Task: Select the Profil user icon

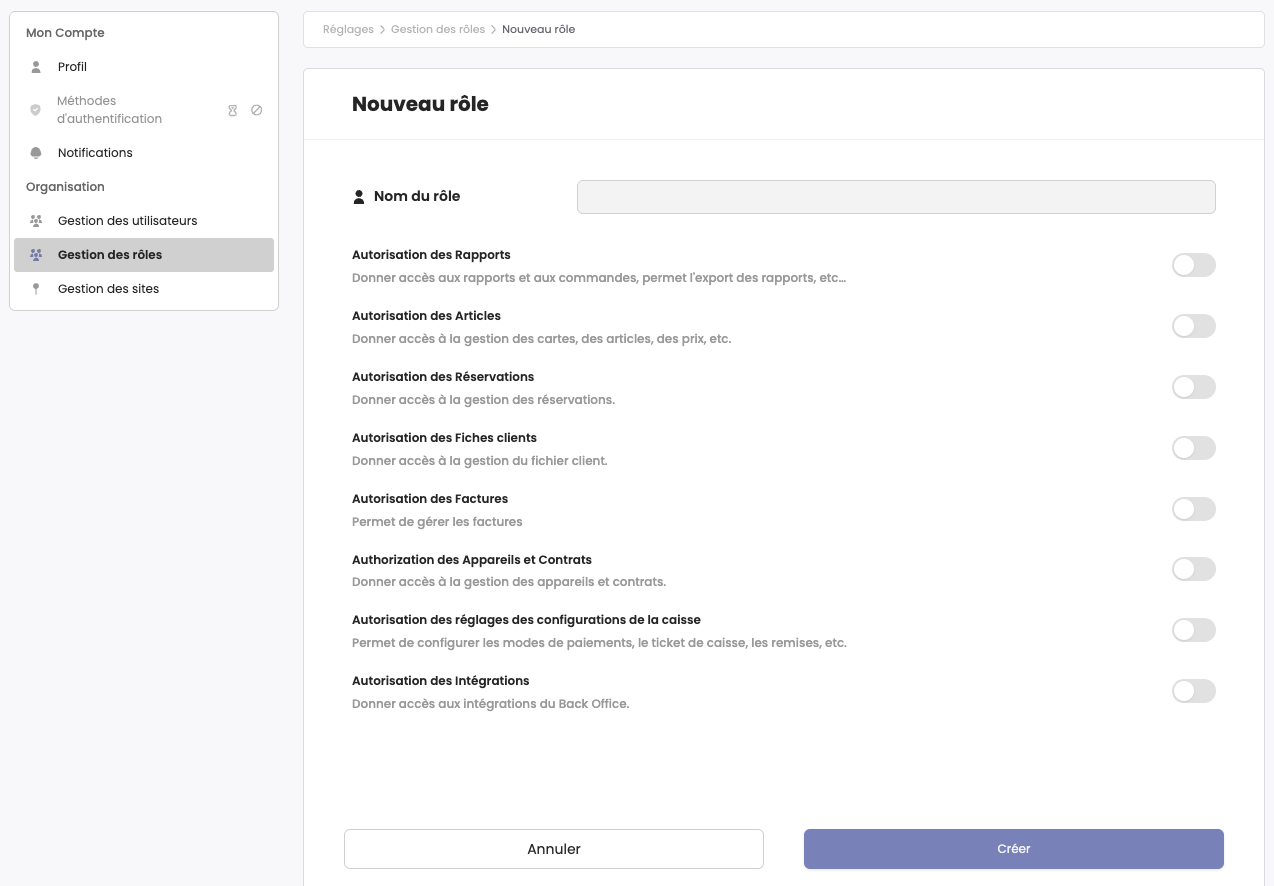Action: 36,66
